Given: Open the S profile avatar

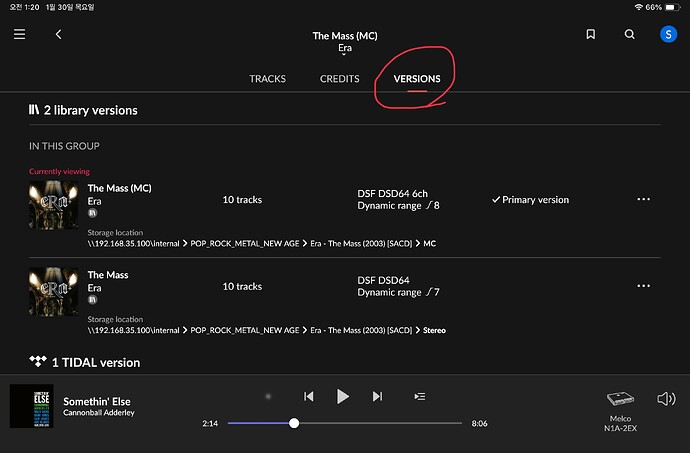Looking at the screenshot, I should [x=668, y=34].
